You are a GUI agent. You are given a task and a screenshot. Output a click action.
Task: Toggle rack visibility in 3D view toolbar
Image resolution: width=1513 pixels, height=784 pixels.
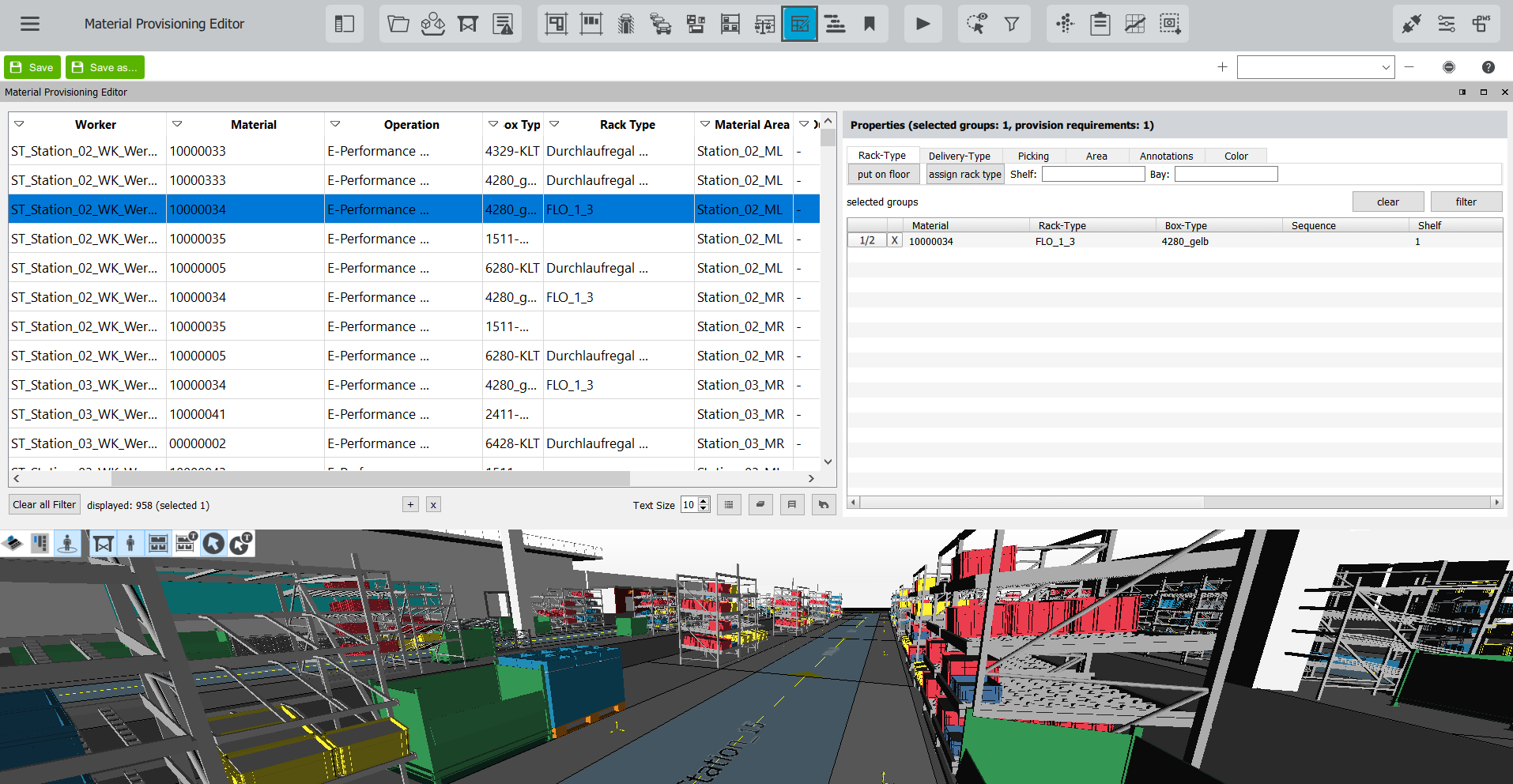158,543
